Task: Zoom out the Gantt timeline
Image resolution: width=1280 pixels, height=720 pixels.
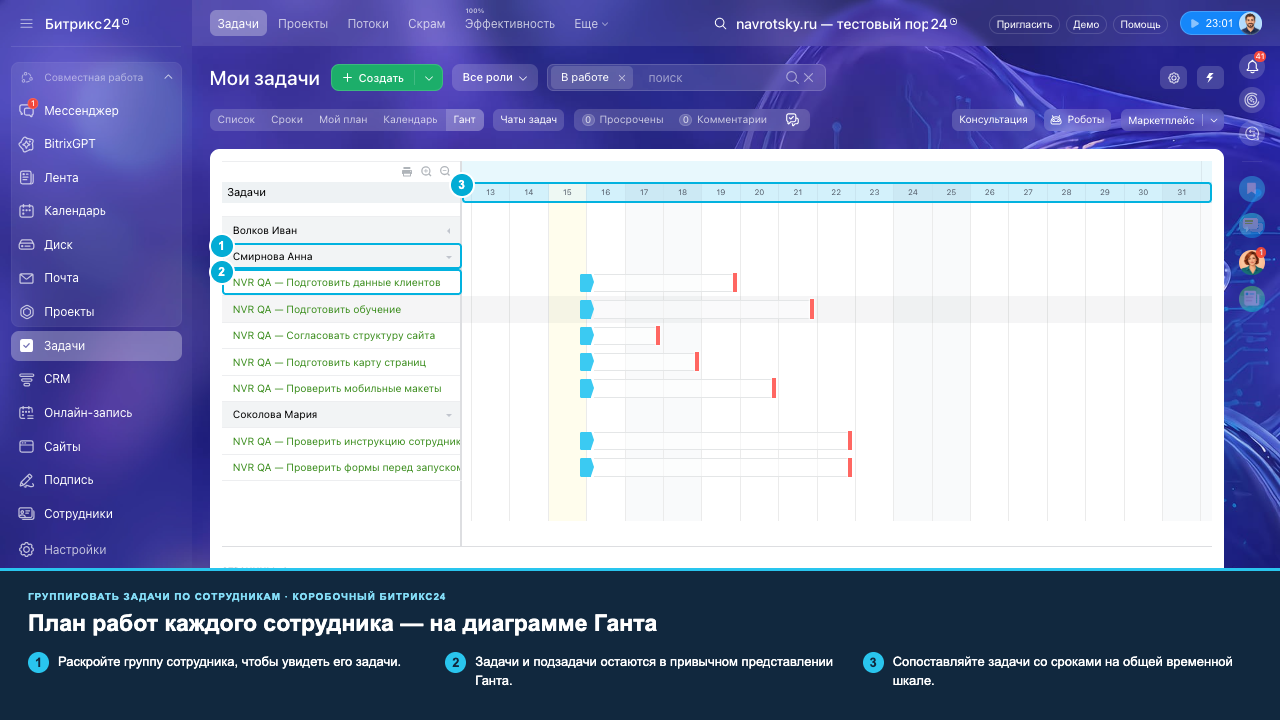Action: click(x=445, y=172)
